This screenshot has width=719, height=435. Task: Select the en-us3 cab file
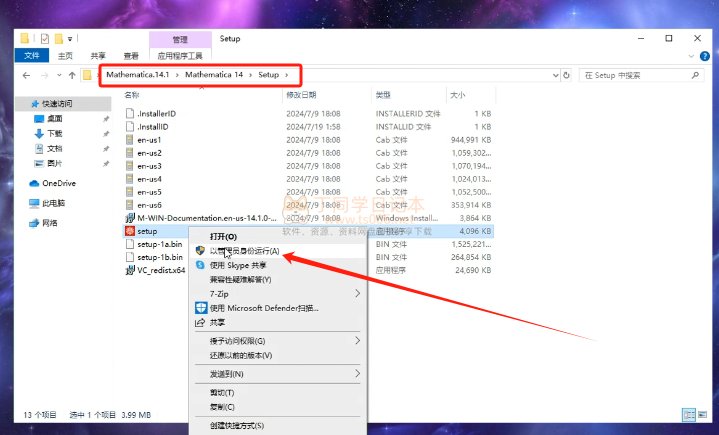pyautogui.click(x=149, y=166)
